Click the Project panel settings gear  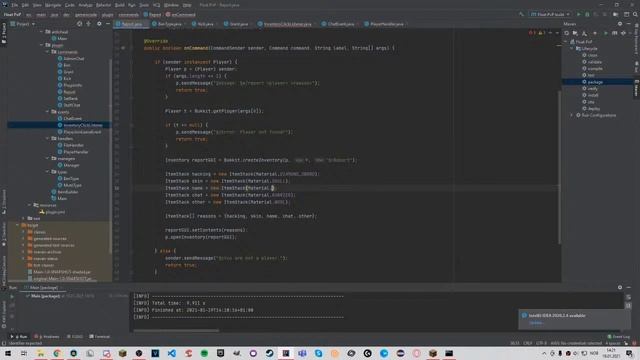coord(99,24)
